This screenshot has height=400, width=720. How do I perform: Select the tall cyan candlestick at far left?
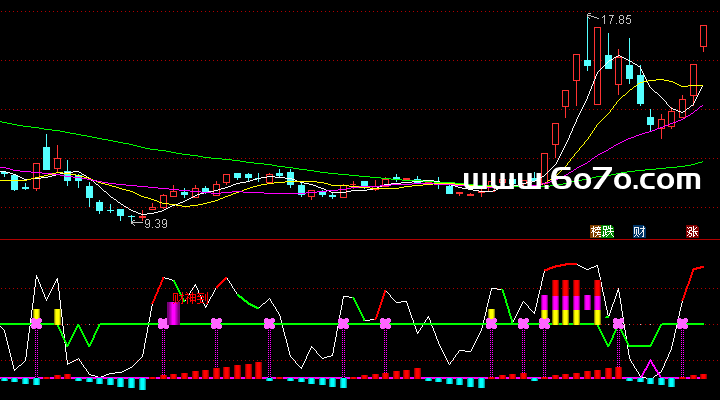[x=45, y=157]
